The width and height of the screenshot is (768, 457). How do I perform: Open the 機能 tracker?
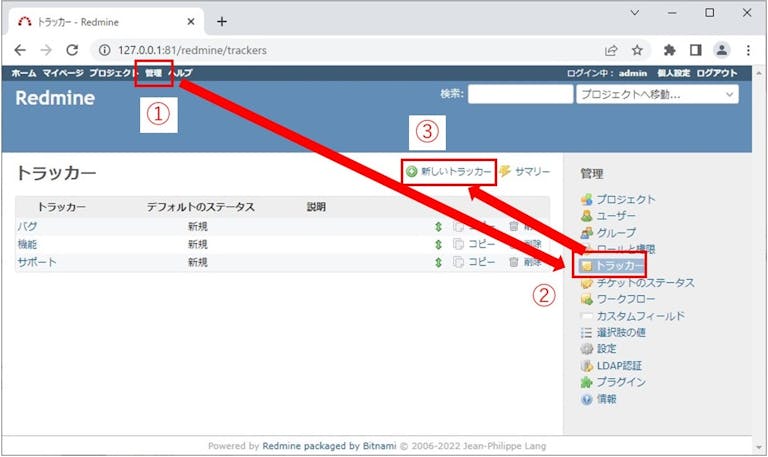[27, 244]
